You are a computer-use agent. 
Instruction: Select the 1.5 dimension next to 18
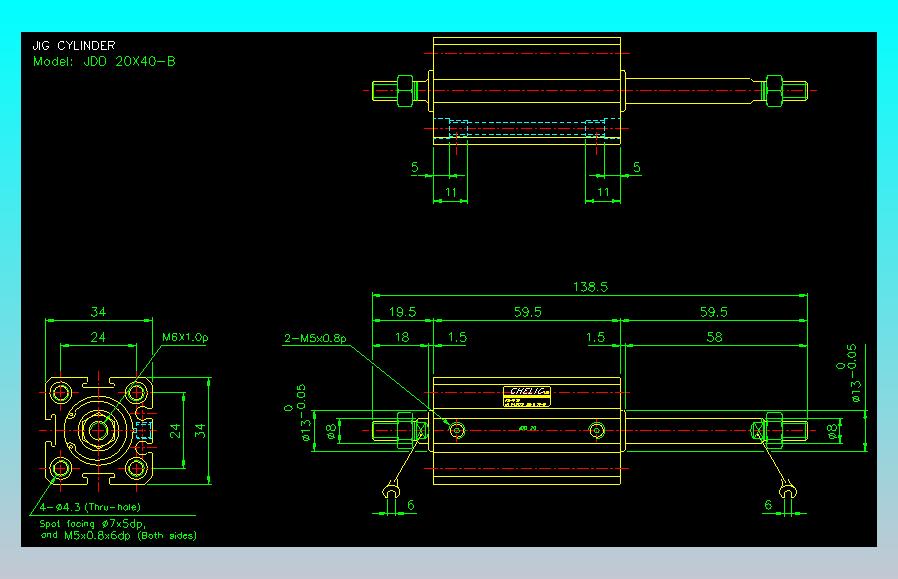pyautogui.click(x=457, y=337)
